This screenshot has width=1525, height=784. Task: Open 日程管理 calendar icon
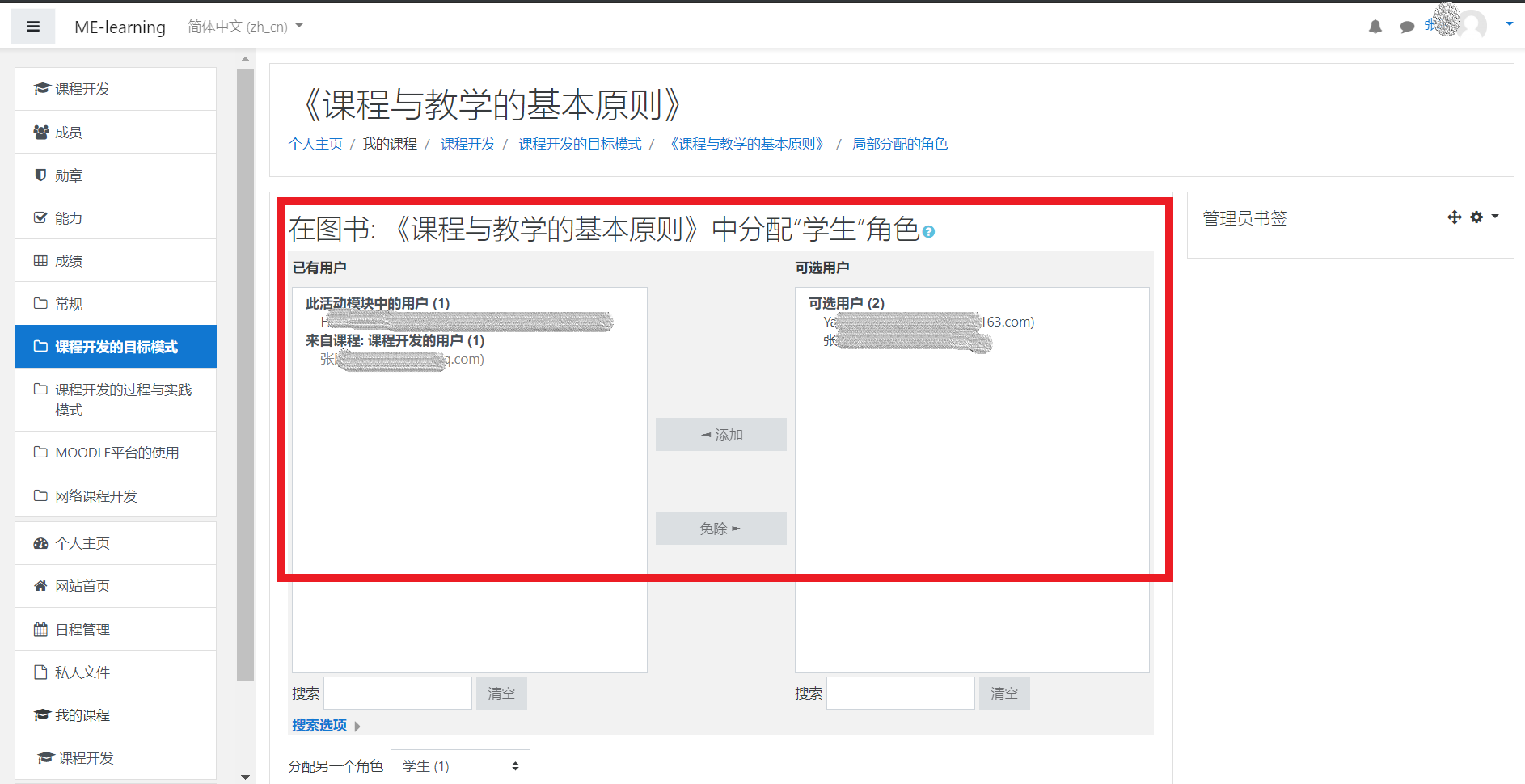pos(40,629)
